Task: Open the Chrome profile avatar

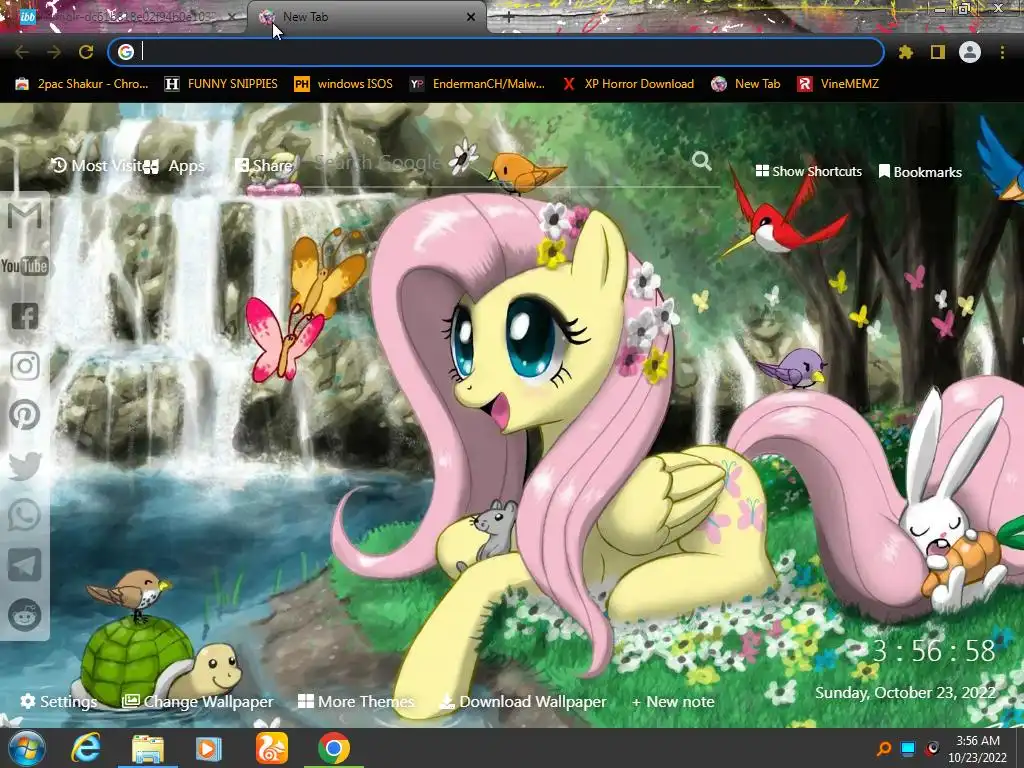Action: pos(970,52)
